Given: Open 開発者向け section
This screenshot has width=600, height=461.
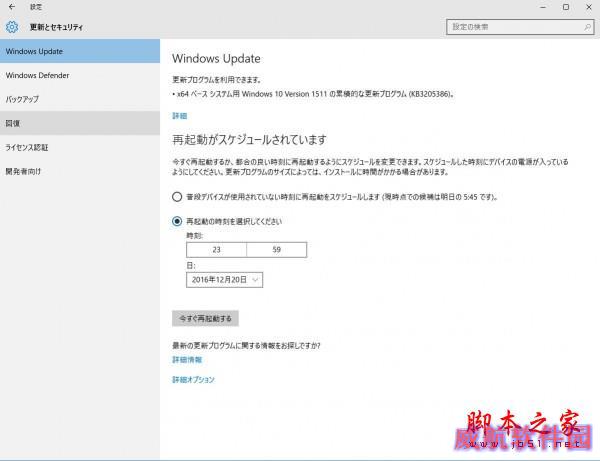Looking at the screenshot, I should pos(80,171).
